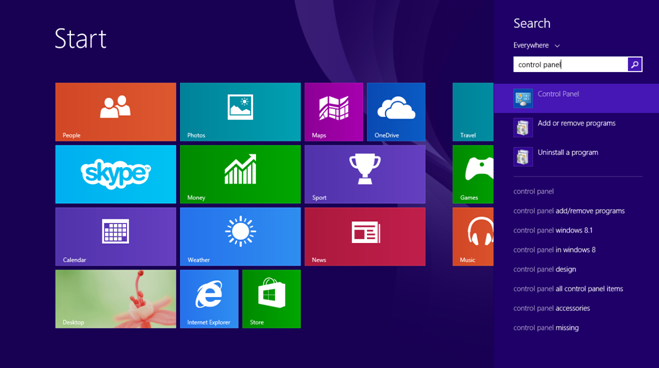Open the News tile
Image resolution: width=659 pixels, height=368 pixels.
(x=365, y=237)
